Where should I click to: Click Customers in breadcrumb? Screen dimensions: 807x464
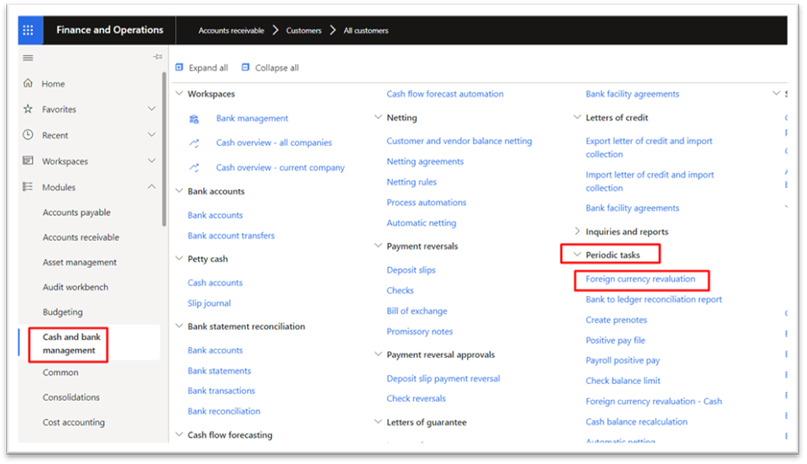click(304, 31)
